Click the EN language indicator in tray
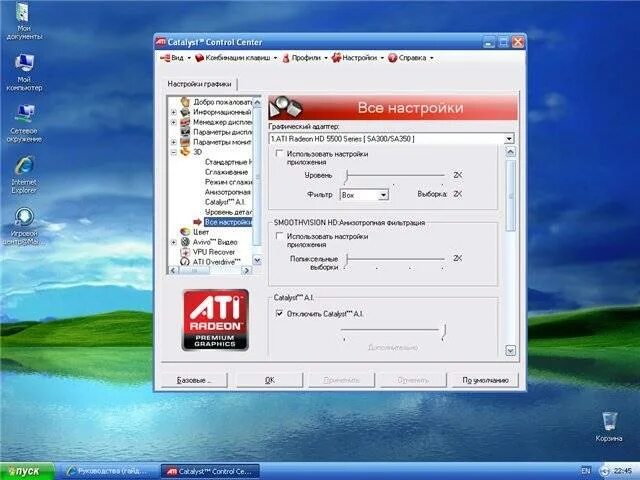 point(586,471)
